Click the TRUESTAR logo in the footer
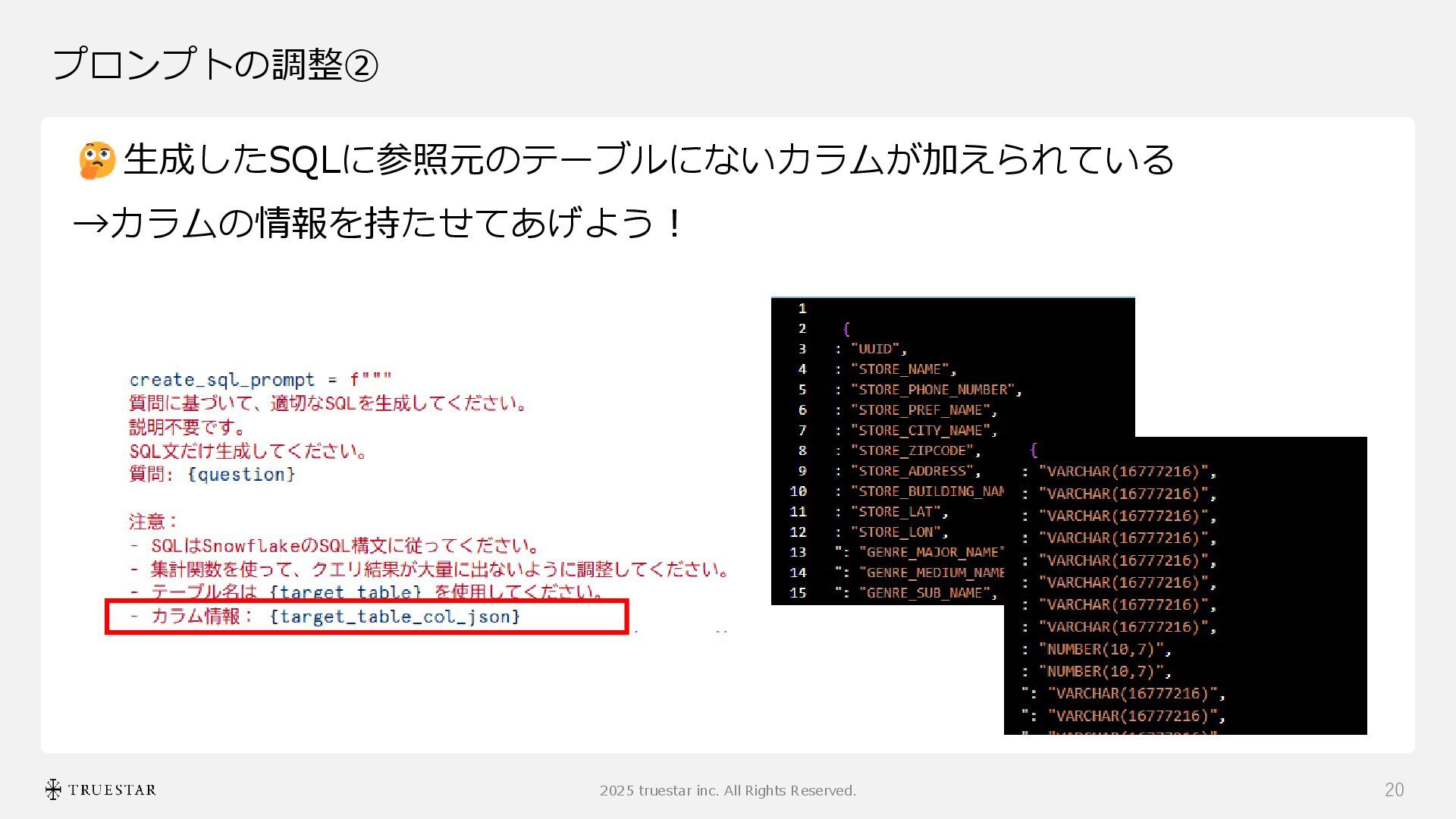 [x=100, y=789]
